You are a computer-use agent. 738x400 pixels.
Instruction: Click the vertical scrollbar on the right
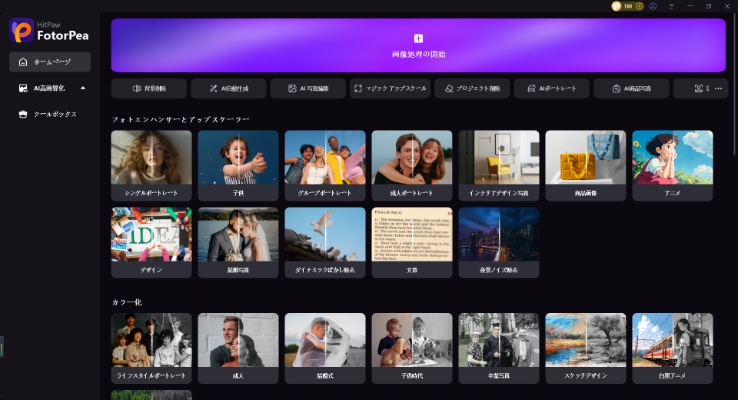[734, 85]
